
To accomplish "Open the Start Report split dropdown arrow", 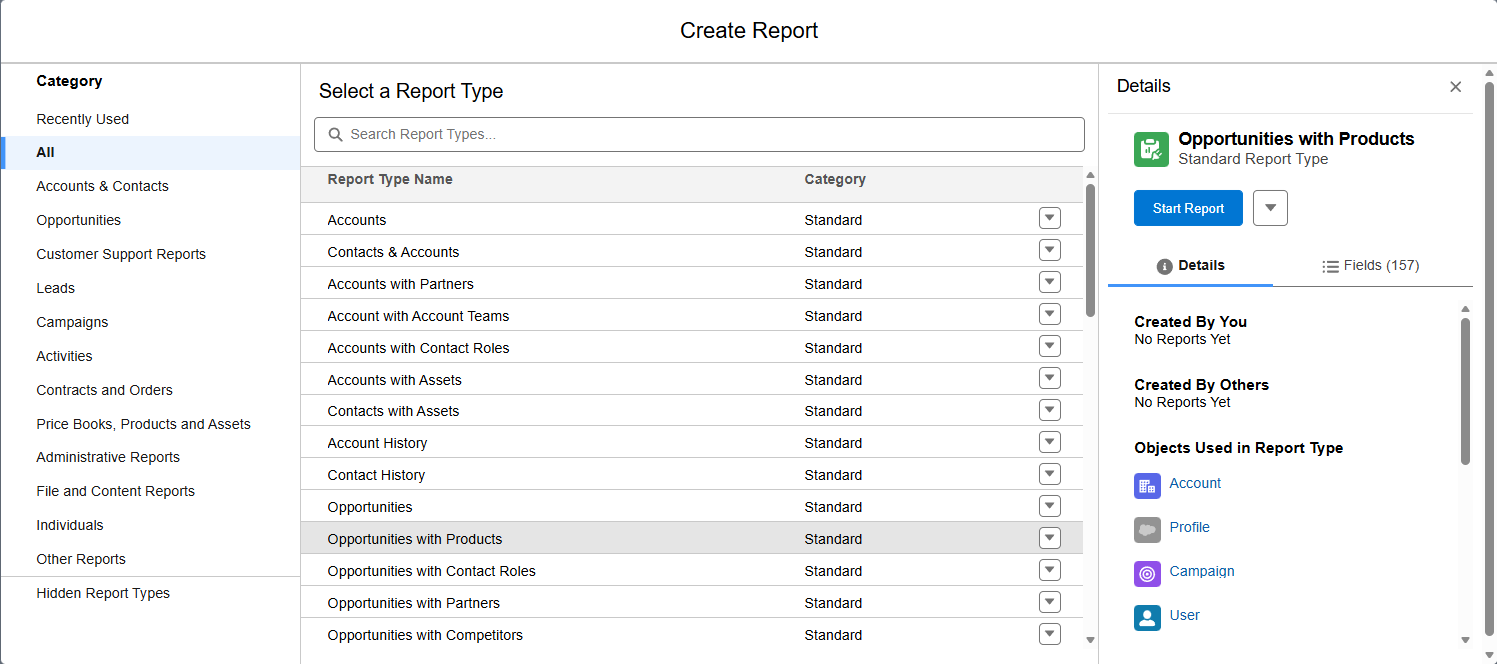I will coord(1270,207).
